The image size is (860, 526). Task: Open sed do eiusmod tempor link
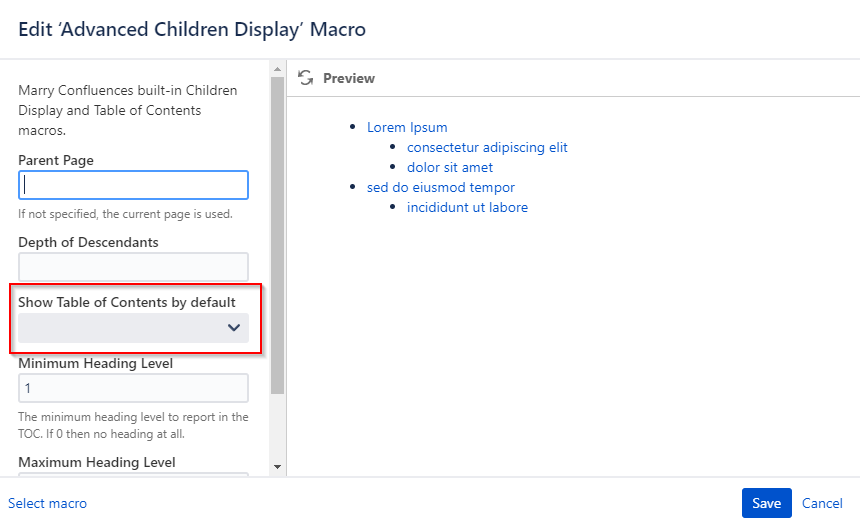(x=441, y=187)
